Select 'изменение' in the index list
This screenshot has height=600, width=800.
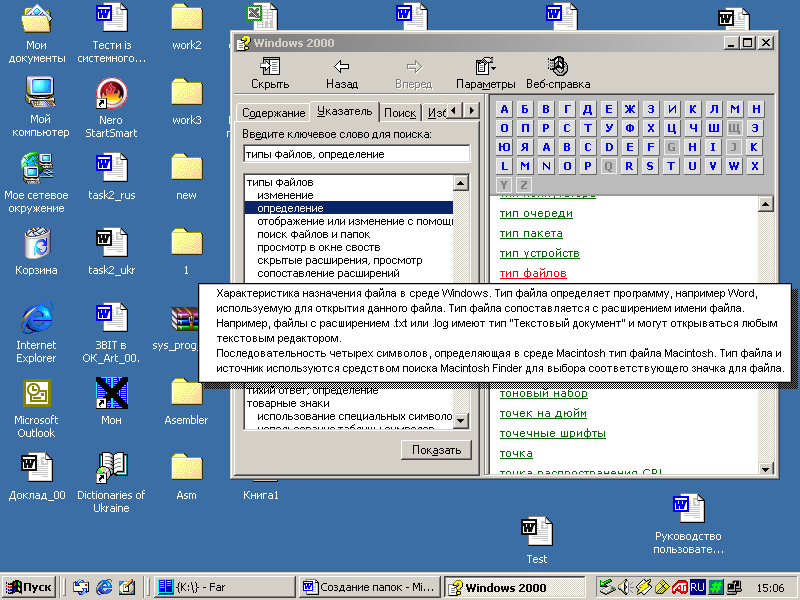[285, 195]
